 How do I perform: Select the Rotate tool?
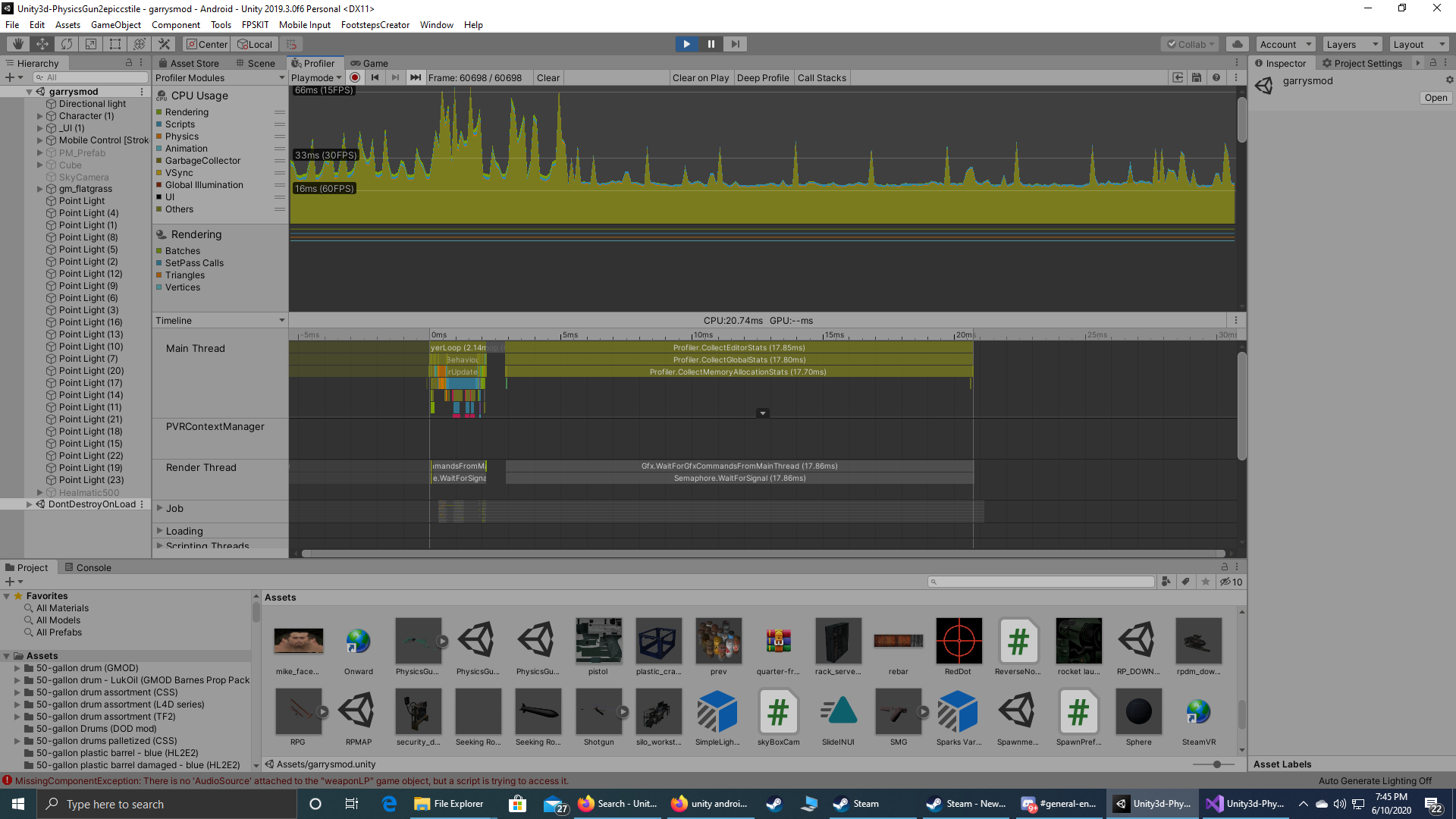pos(67,44)
